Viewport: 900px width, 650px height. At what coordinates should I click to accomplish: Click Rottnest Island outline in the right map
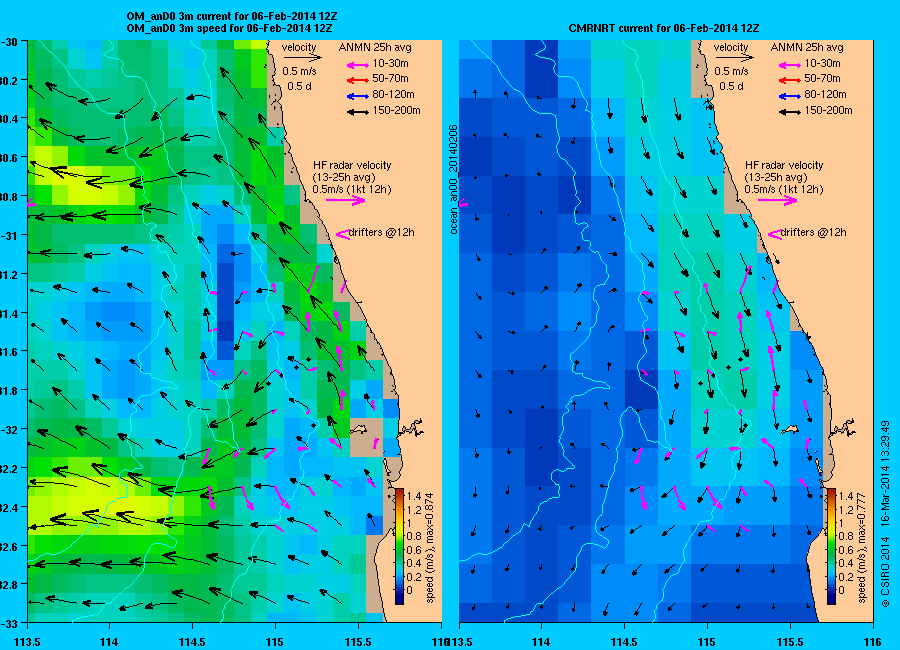point(791,429)
